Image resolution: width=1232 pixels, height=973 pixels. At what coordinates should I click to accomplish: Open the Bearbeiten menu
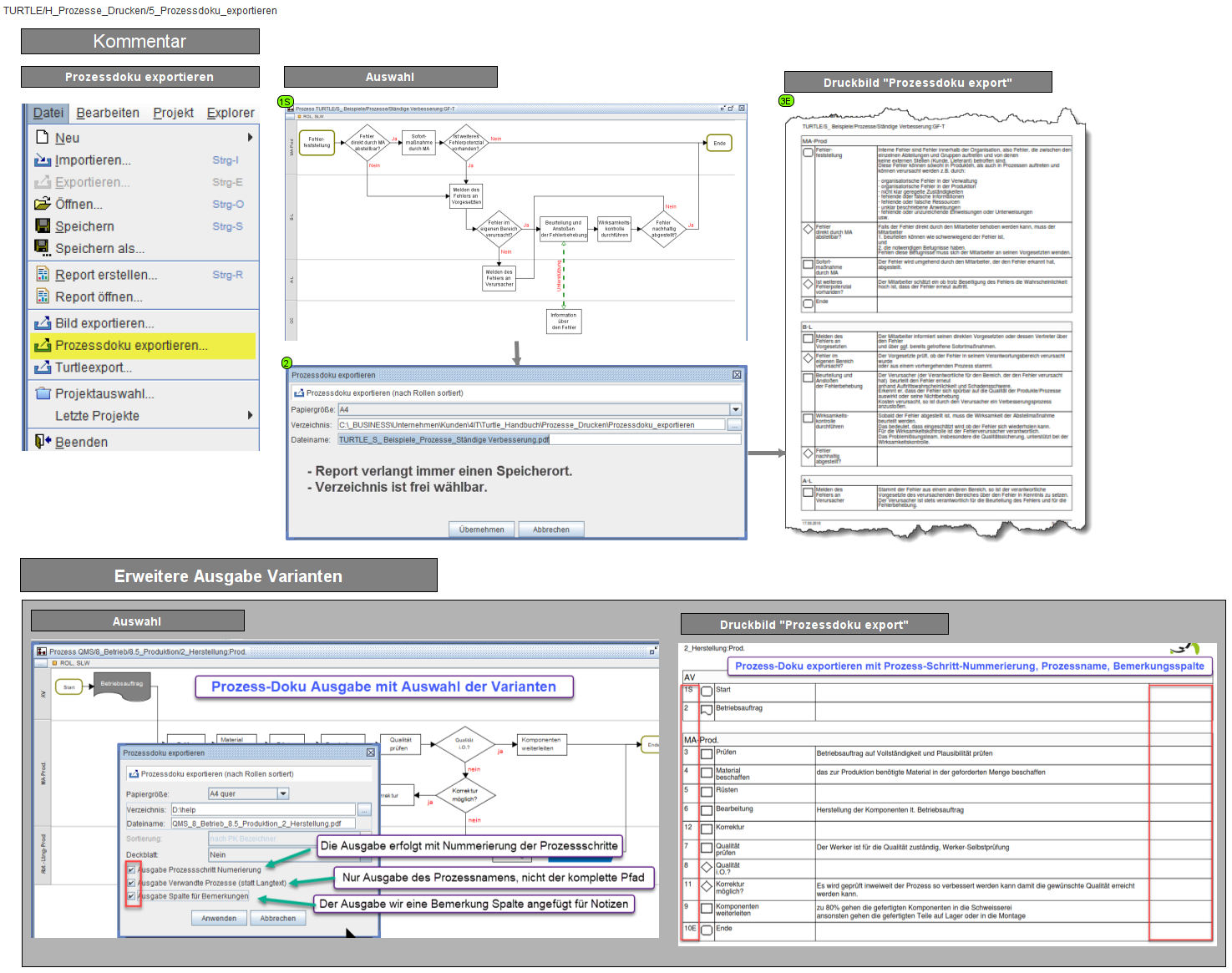[108, 113]
